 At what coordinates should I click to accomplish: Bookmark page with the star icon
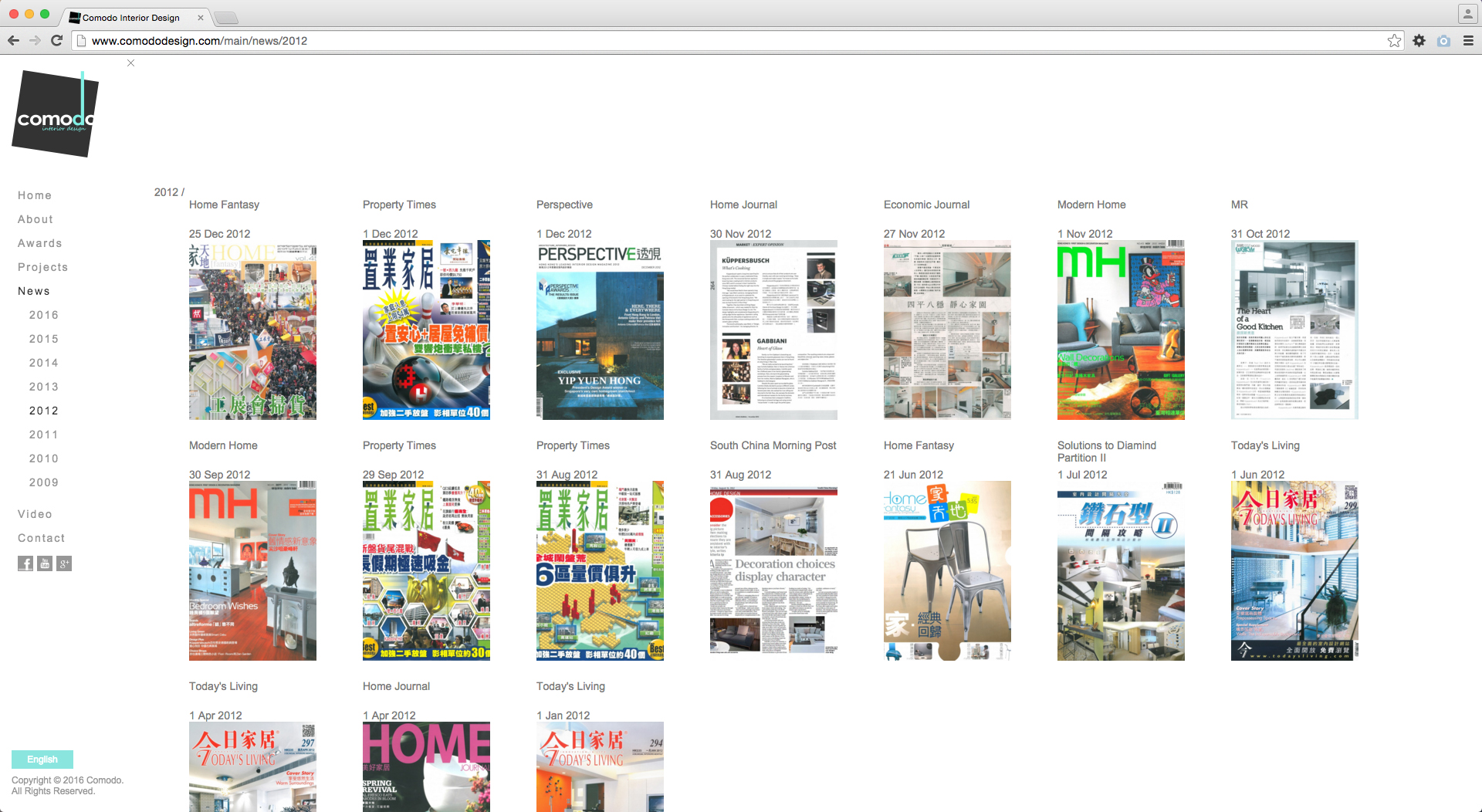tap(1394, 41)
